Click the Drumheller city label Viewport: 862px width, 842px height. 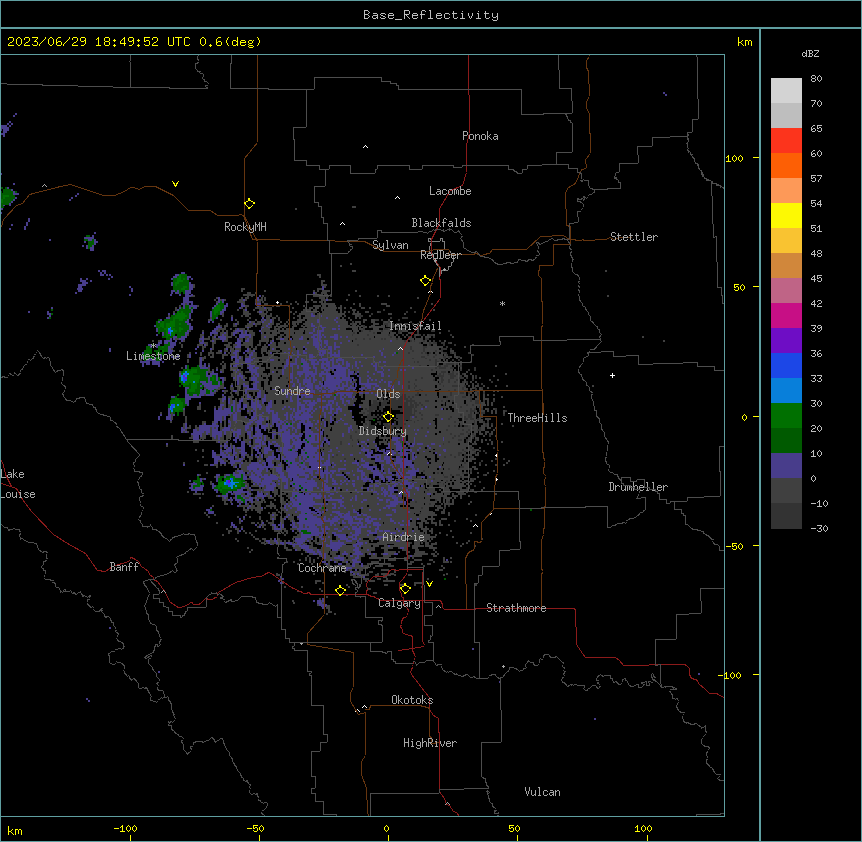[x=638, y=487]
